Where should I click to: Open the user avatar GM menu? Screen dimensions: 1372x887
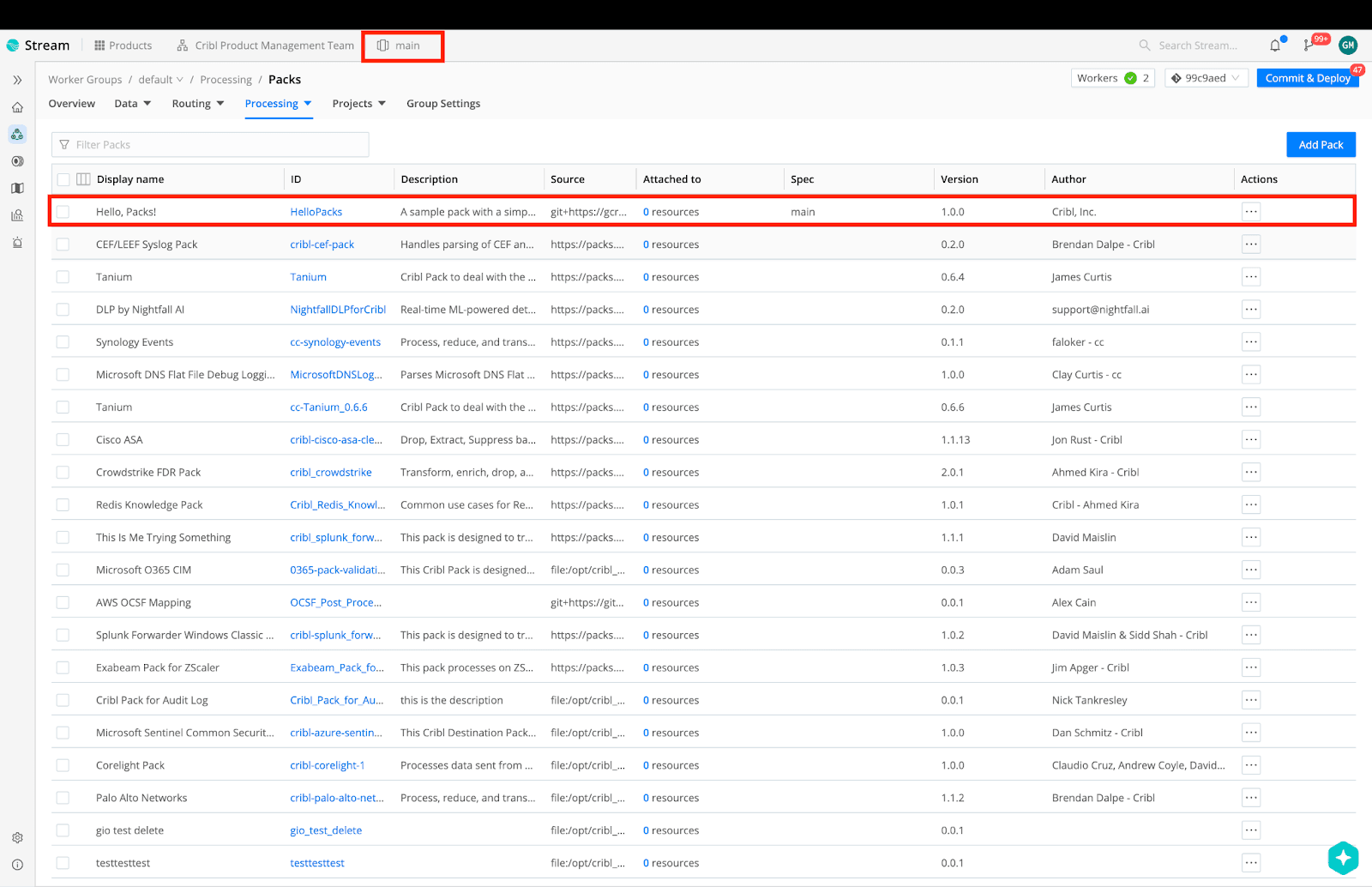tap(1347, 45)
